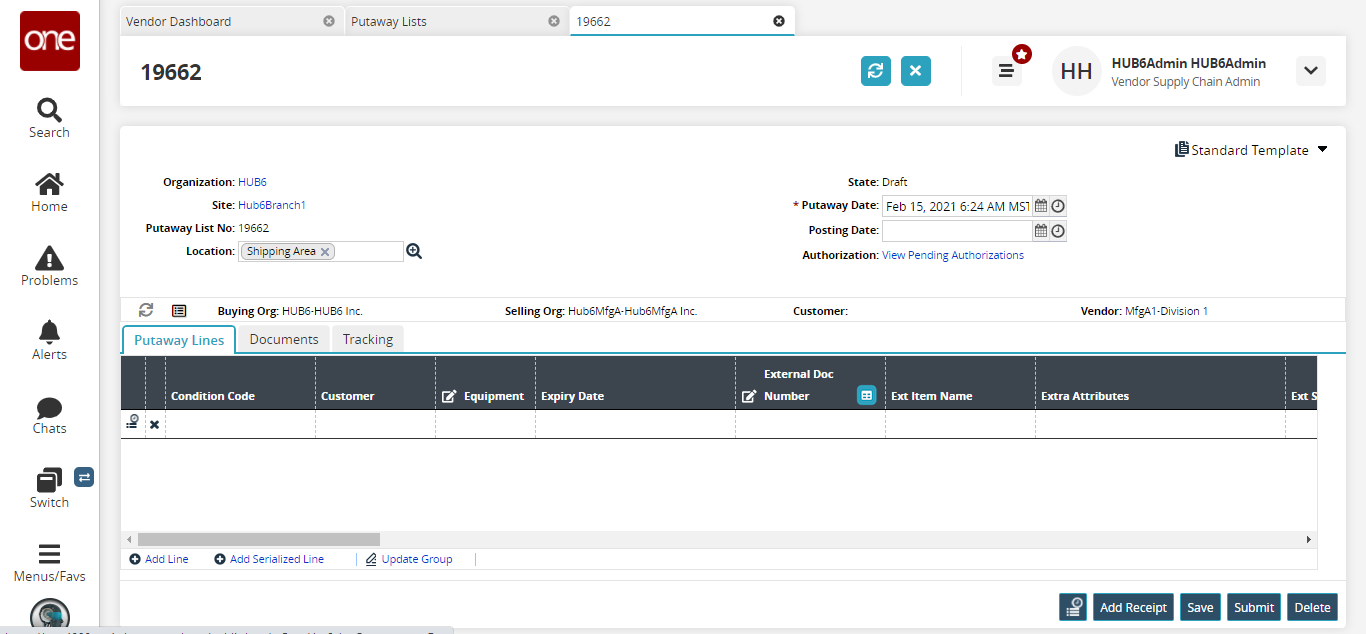Open the Standard Template dropdown

(1251, 150)
